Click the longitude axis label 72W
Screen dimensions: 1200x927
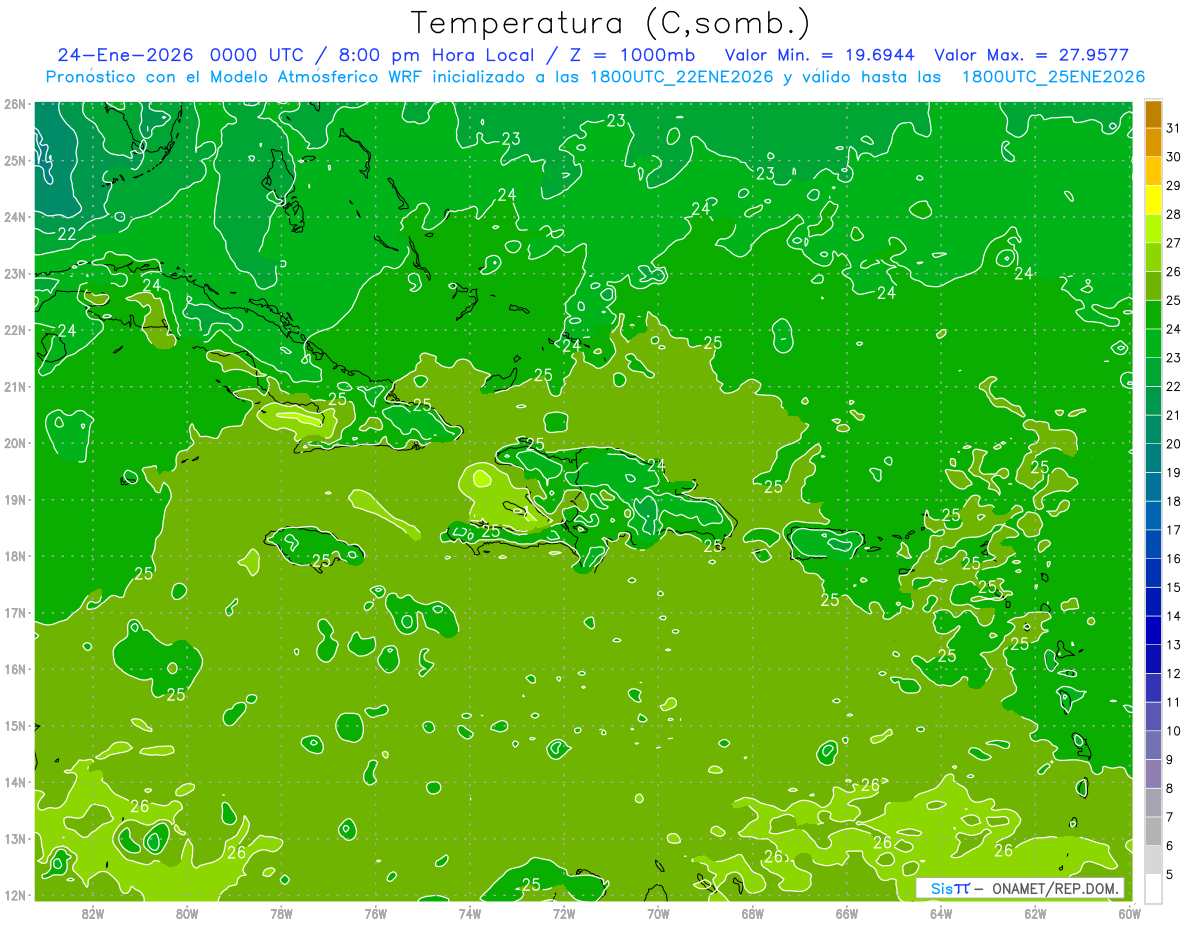[x=564, y=913]
